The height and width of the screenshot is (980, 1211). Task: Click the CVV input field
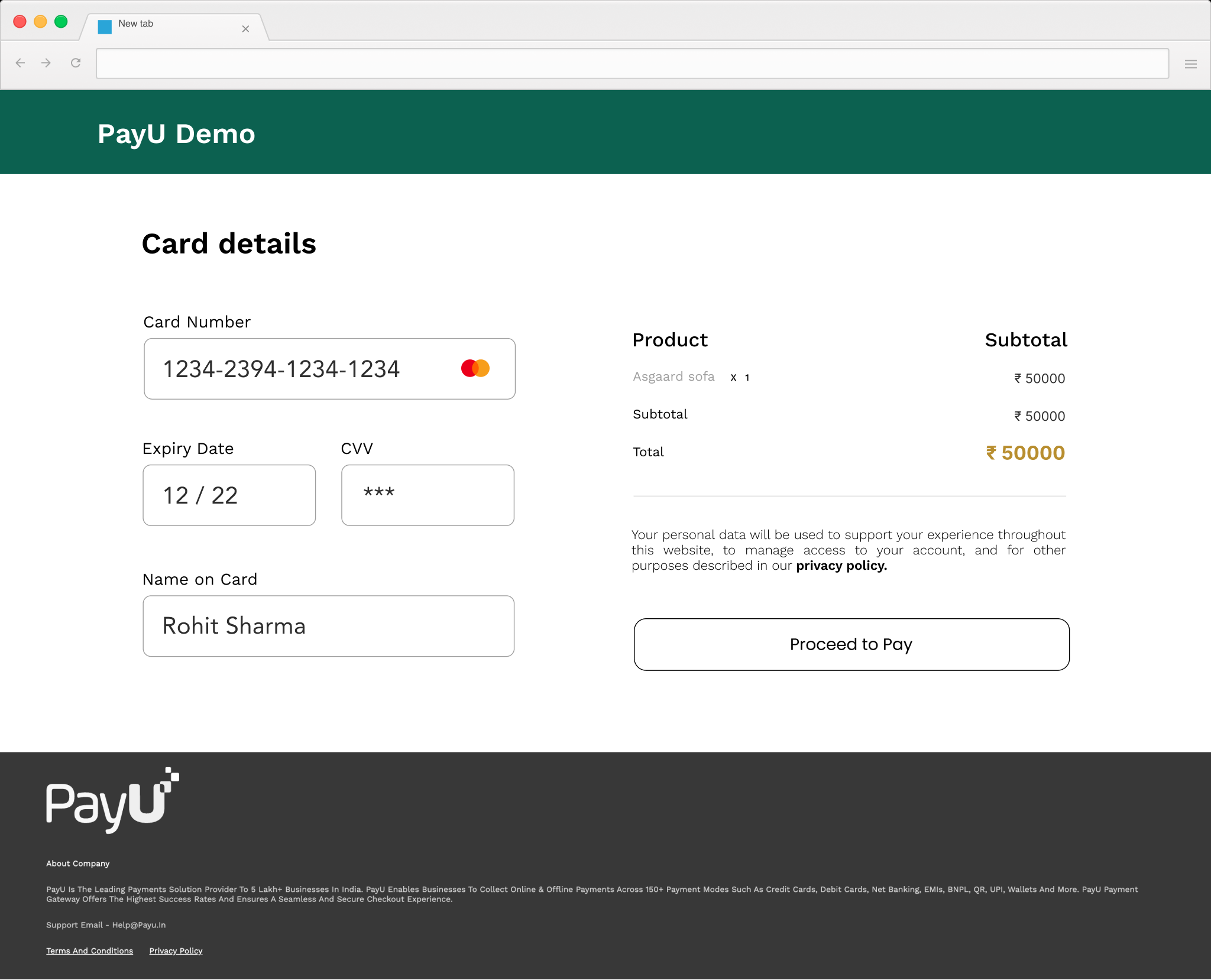click(x=428, y=495)
